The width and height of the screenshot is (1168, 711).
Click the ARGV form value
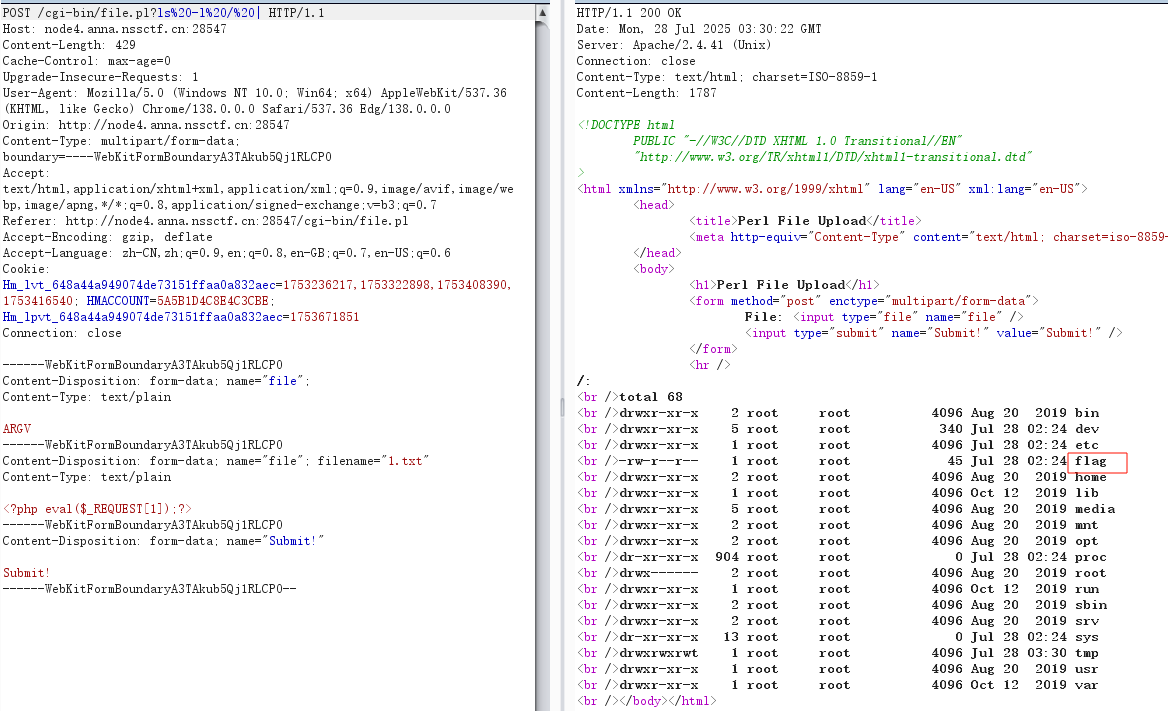tap(17, 429)
